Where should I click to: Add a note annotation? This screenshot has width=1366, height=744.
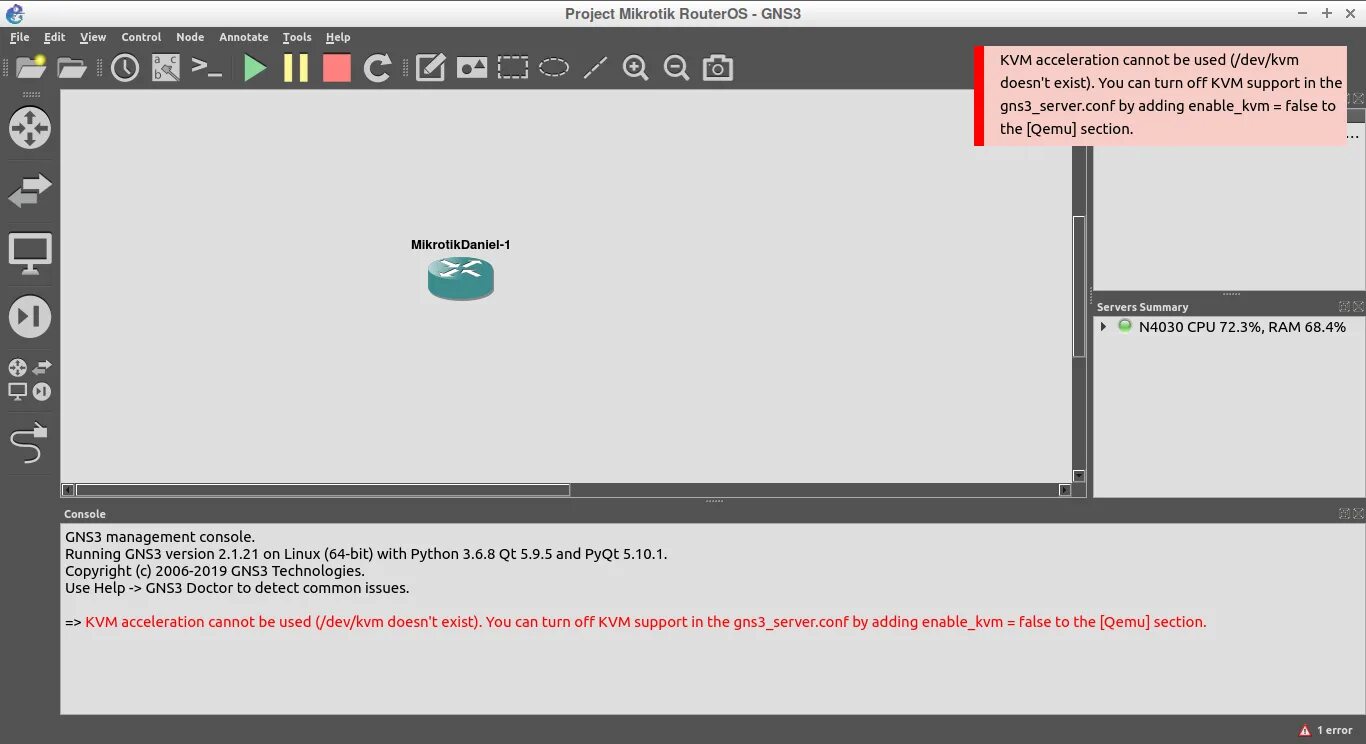(x=430, y=68)
